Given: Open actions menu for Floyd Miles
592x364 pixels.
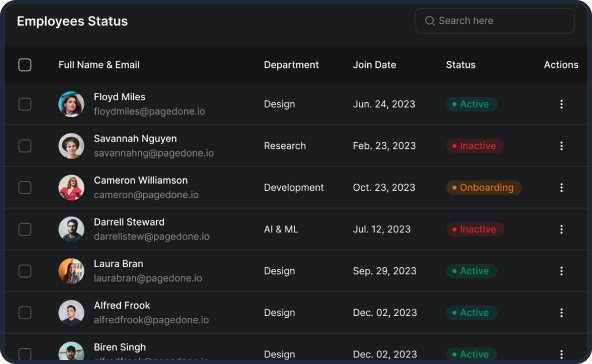Looking at the screenshot, I should pyautogui.click(x=561, y=104).
